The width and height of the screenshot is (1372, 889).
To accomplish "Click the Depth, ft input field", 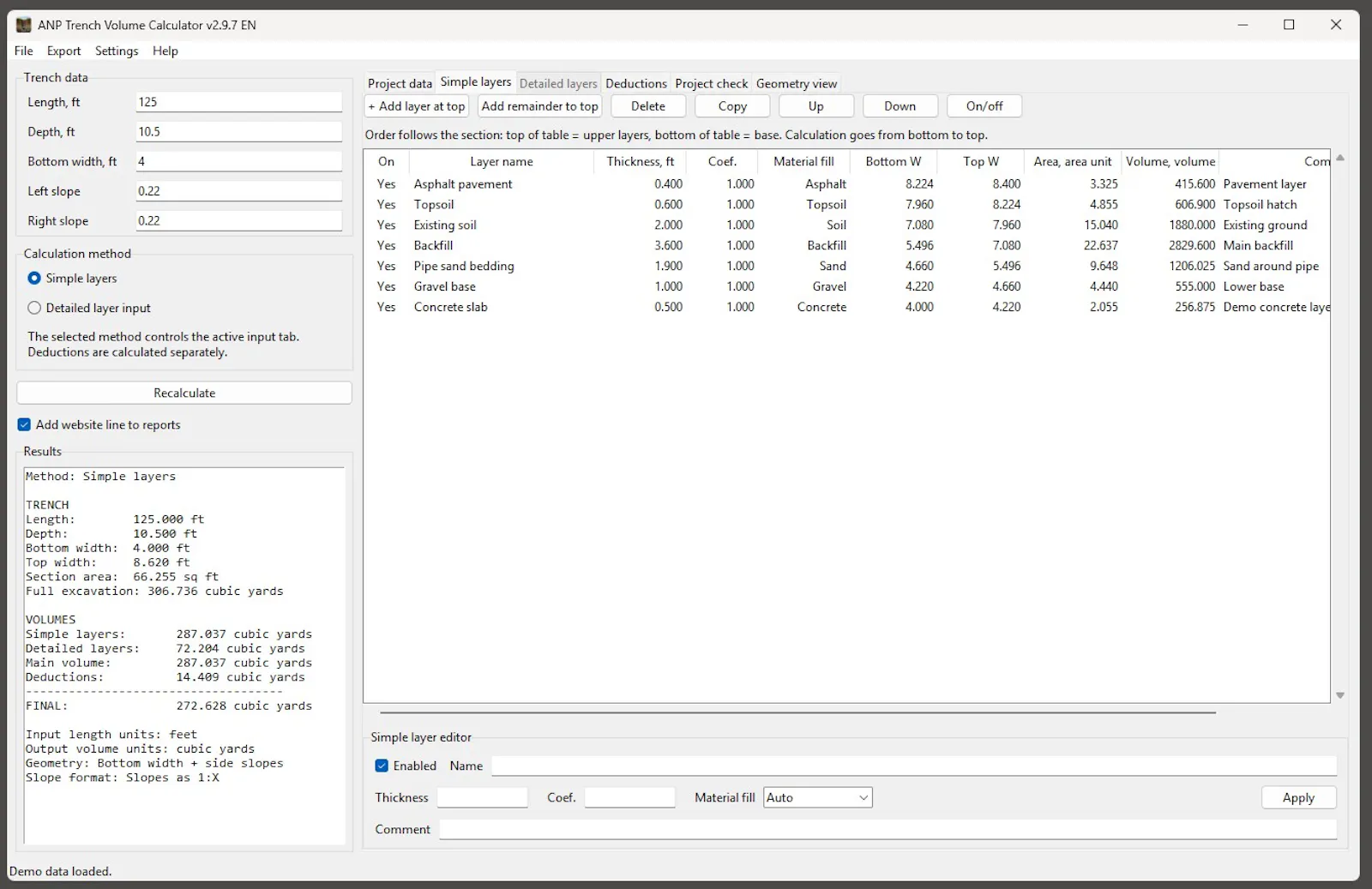I will tap(239, 132).
